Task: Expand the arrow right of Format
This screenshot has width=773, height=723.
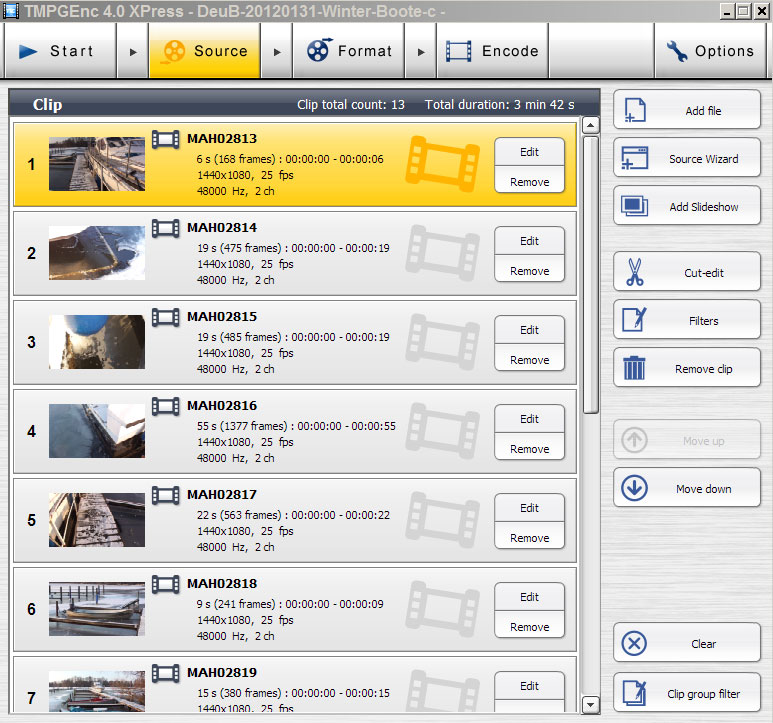Action: [421, 51]
